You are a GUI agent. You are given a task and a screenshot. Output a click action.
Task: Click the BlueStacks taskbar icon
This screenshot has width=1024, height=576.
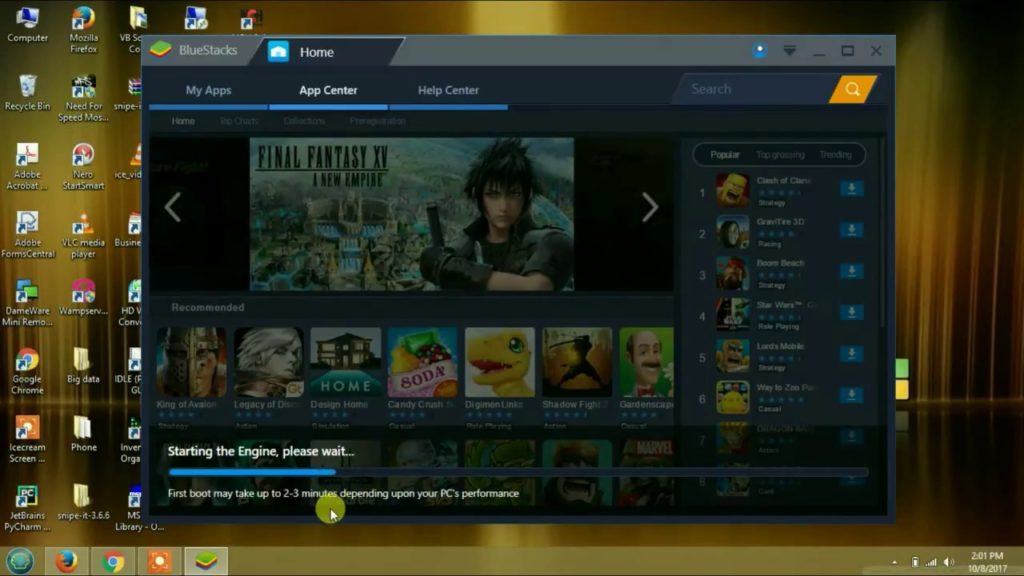pos(206,561)
